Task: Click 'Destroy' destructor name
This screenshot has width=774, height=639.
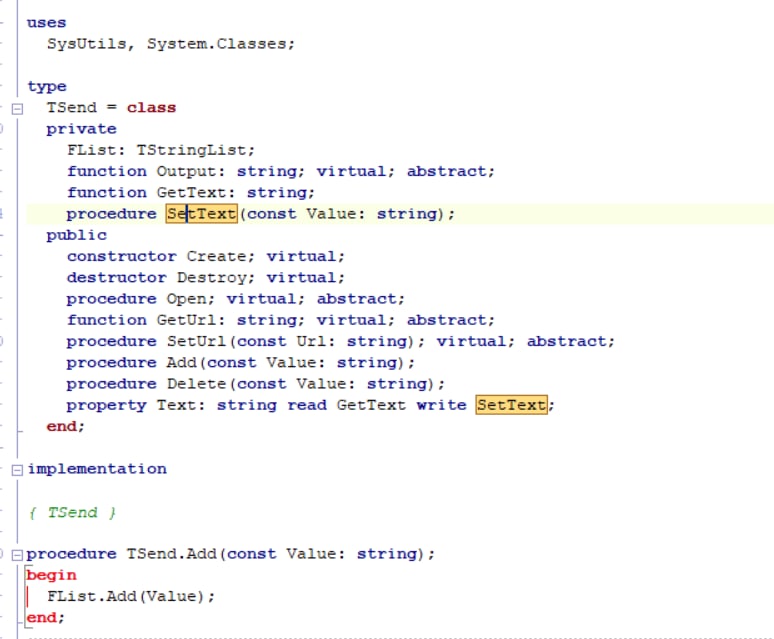Action: click(x=211, y=278)
